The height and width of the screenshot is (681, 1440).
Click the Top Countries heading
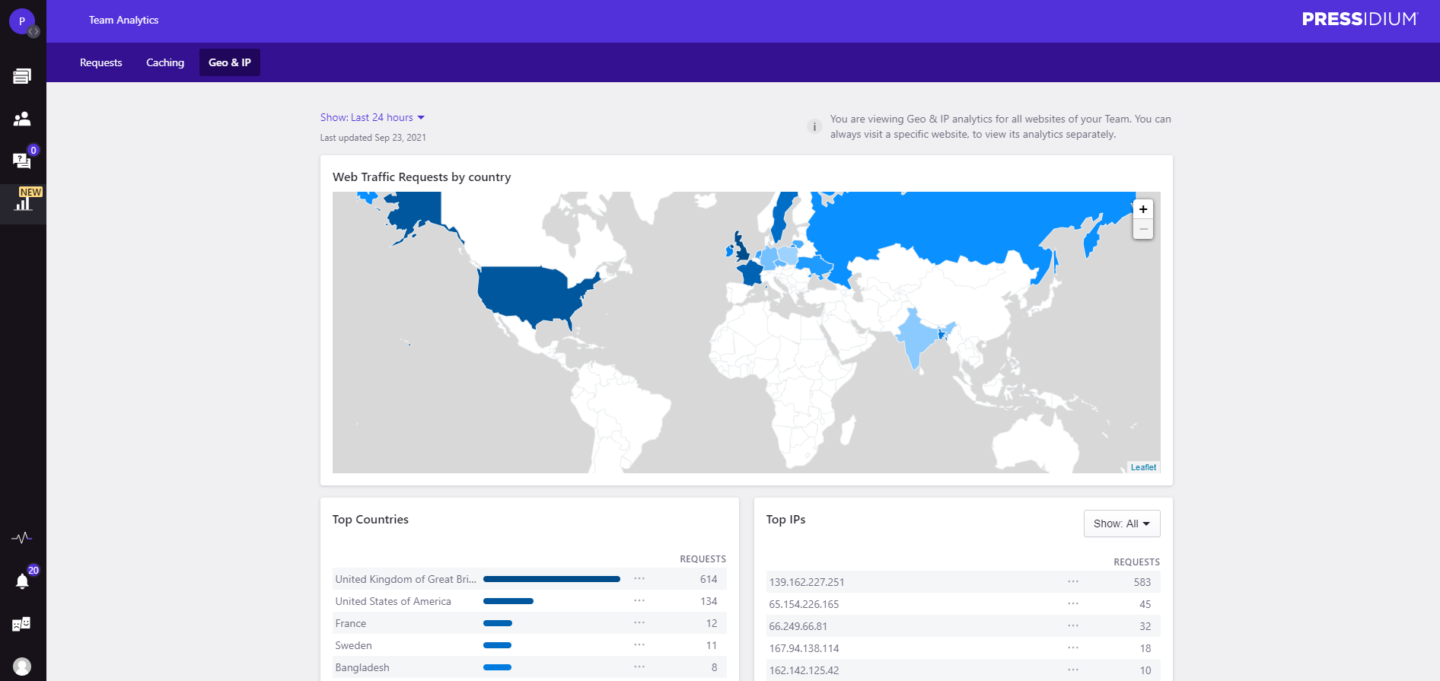click(x=370, y=519)
